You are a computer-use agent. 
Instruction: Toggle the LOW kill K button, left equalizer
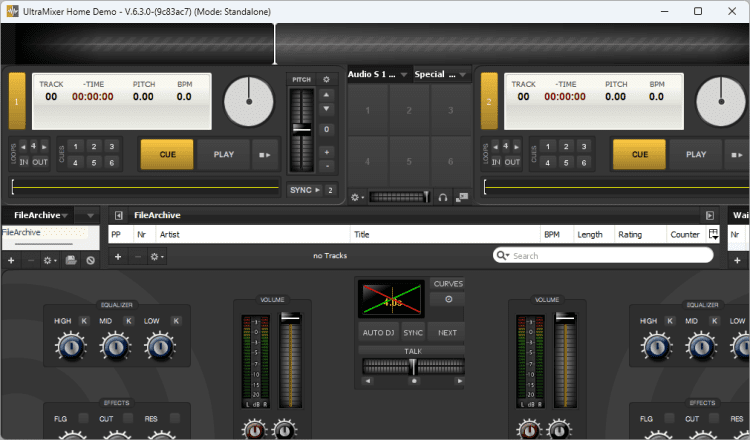point(176,321)
